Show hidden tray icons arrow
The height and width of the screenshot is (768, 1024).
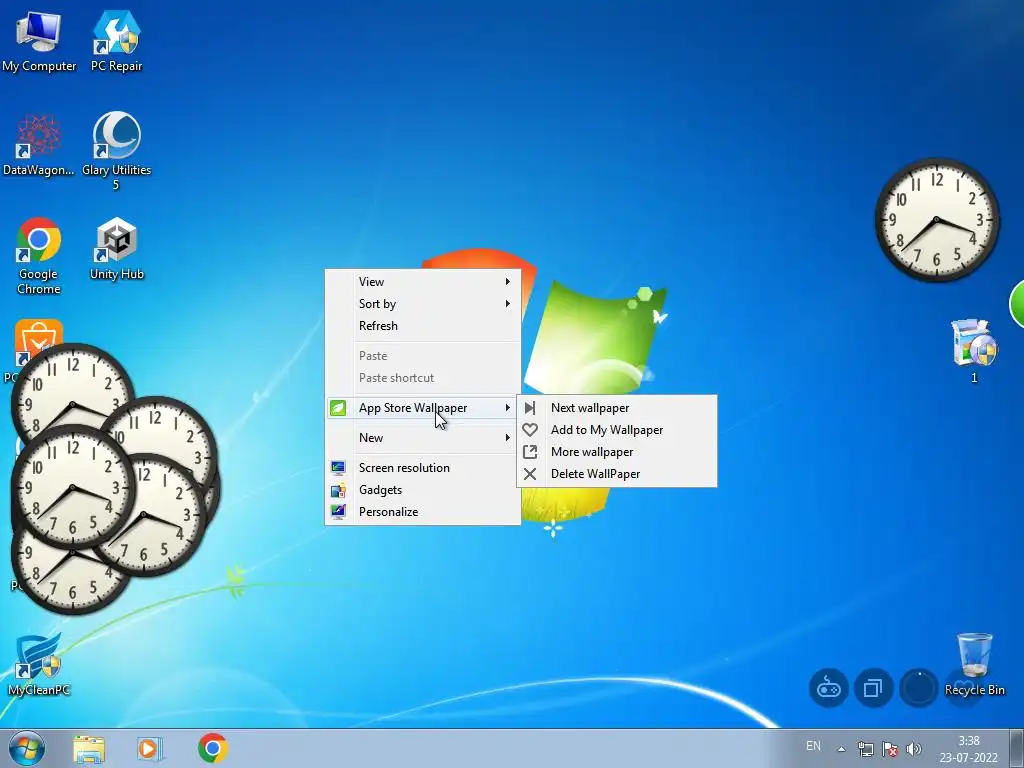click(x=842, y=749)
